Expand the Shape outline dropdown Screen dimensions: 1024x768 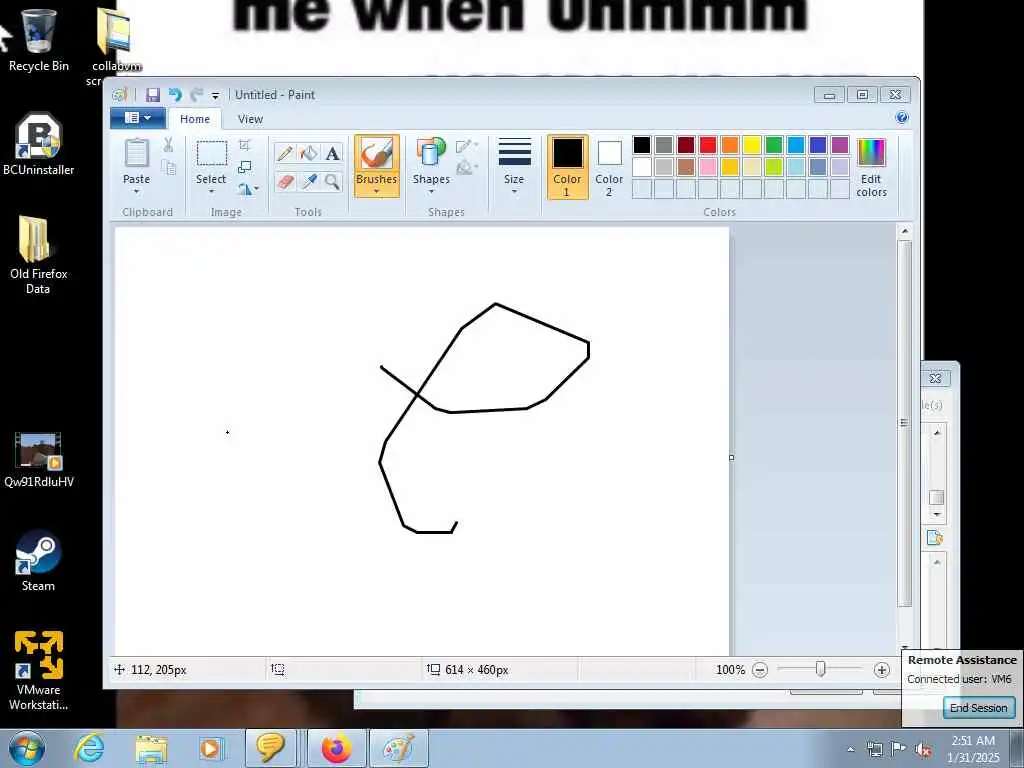coord(467,146)
